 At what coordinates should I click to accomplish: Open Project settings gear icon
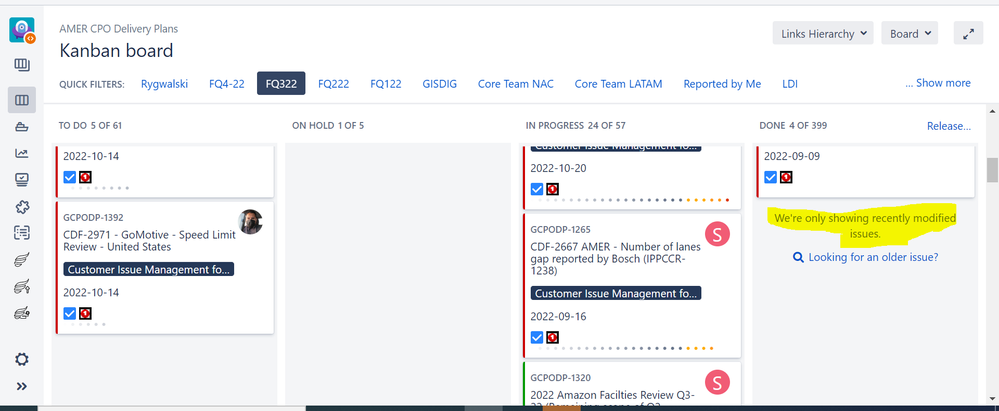click(x=22, y=359)
